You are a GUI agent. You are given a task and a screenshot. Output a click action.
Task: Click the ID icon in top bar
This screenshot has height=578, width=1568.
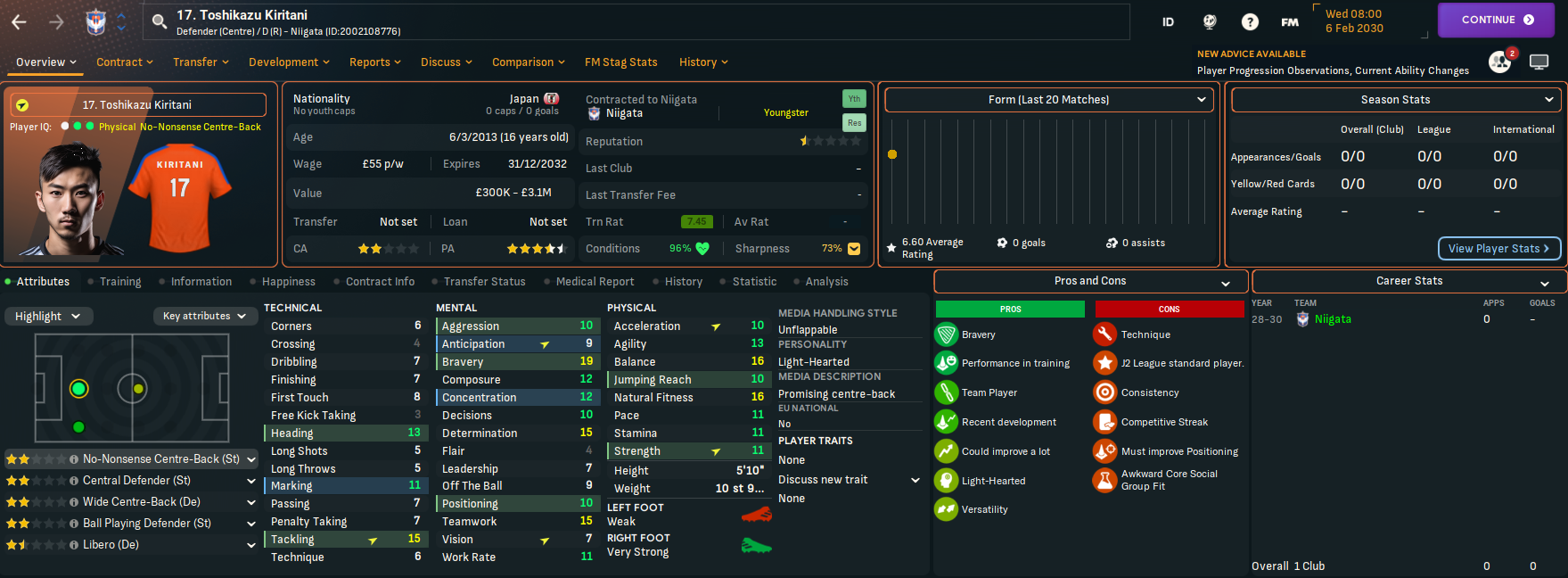coord(1168,22)
